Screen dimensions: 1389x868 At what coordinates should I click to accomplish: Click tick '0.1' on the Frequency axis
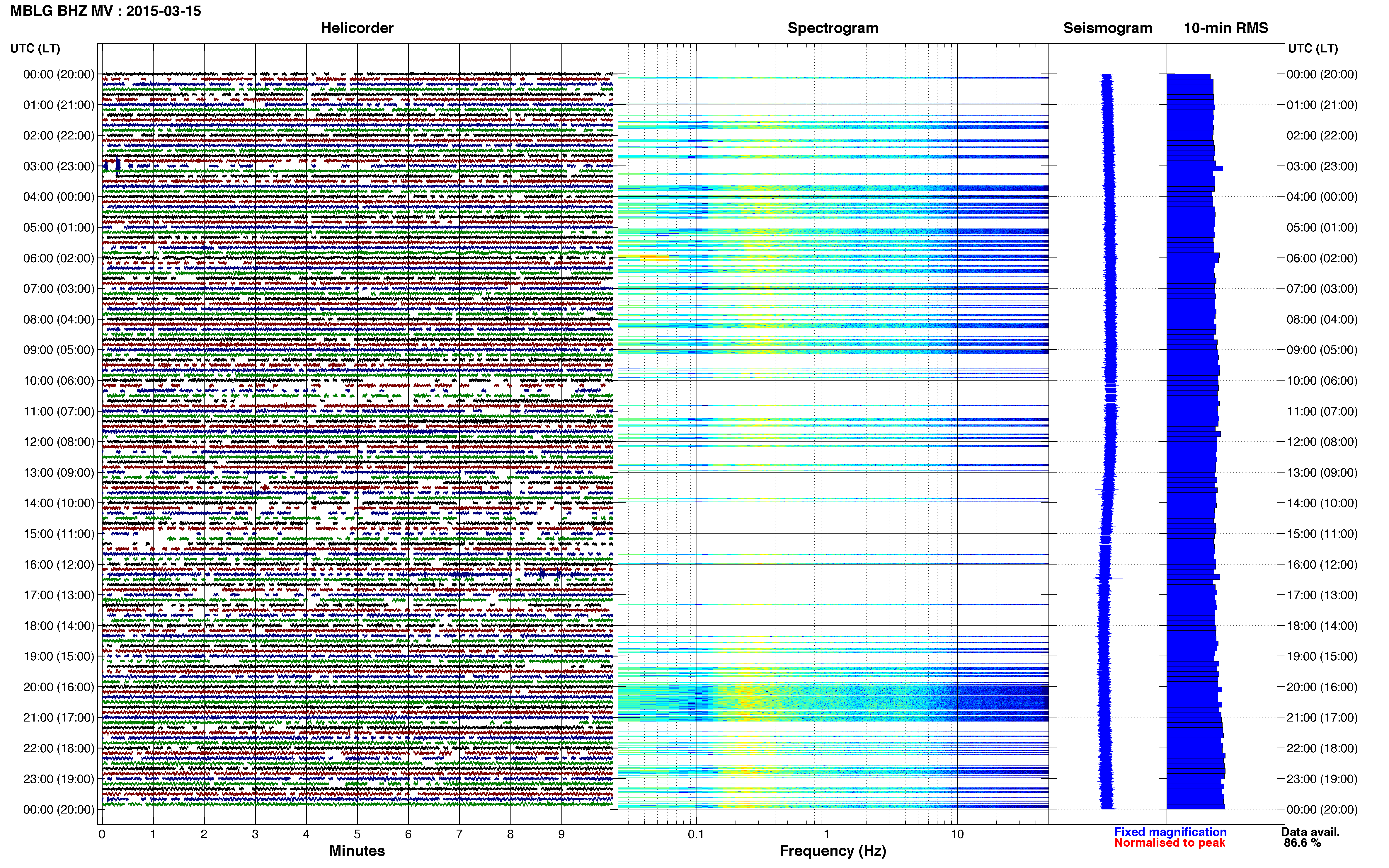tap(696, 835)
